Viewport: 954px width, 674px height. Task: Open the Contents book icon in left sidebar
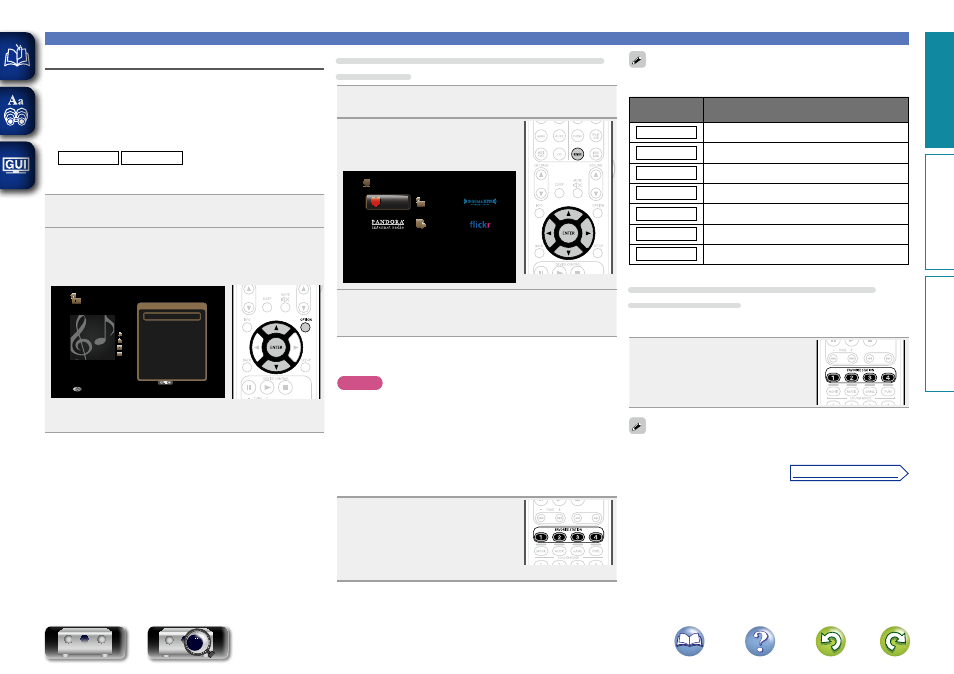click(x=20, y=57)
